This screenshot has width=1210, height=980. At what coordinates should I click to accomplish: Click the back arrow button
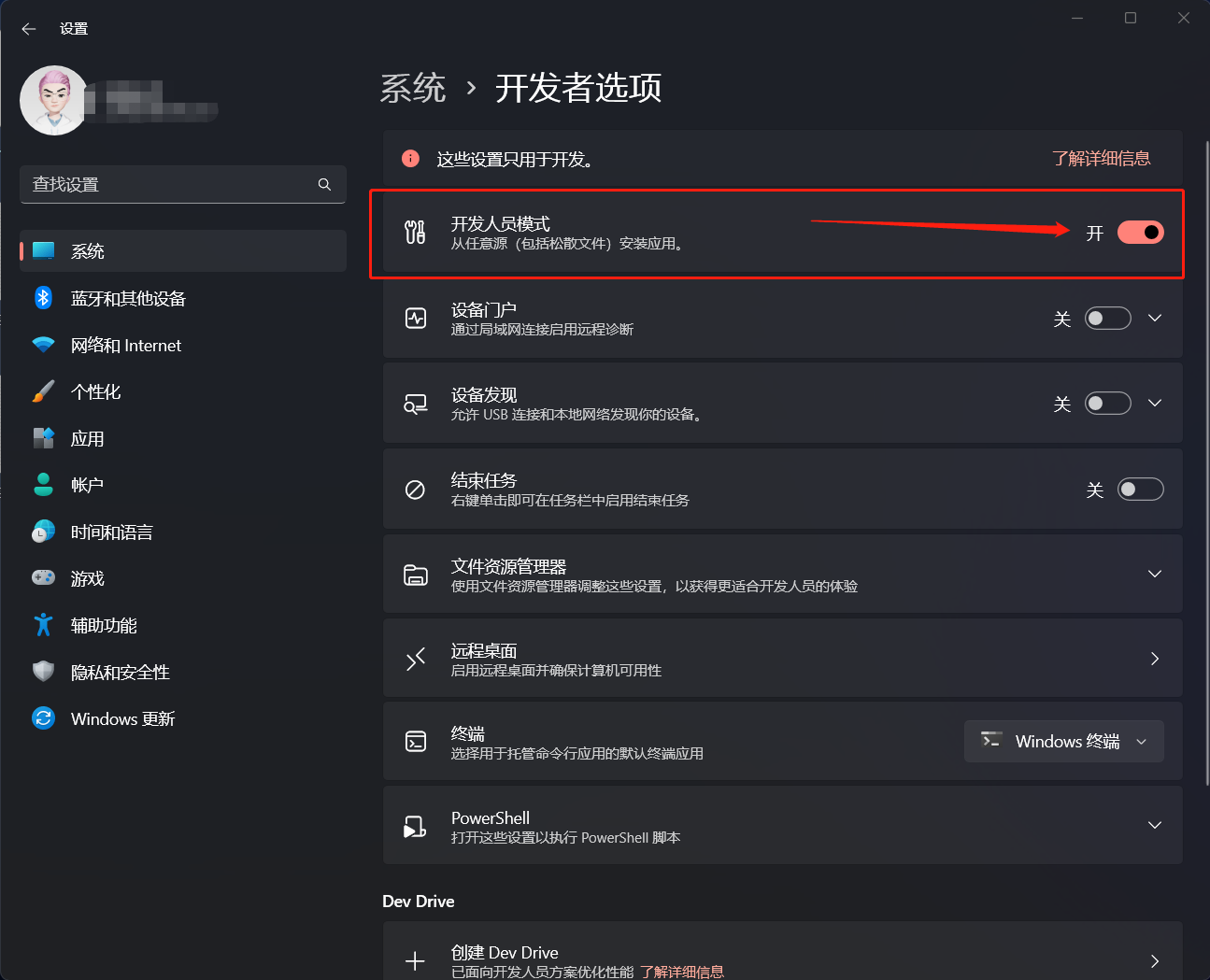click(x=28, y=28)
